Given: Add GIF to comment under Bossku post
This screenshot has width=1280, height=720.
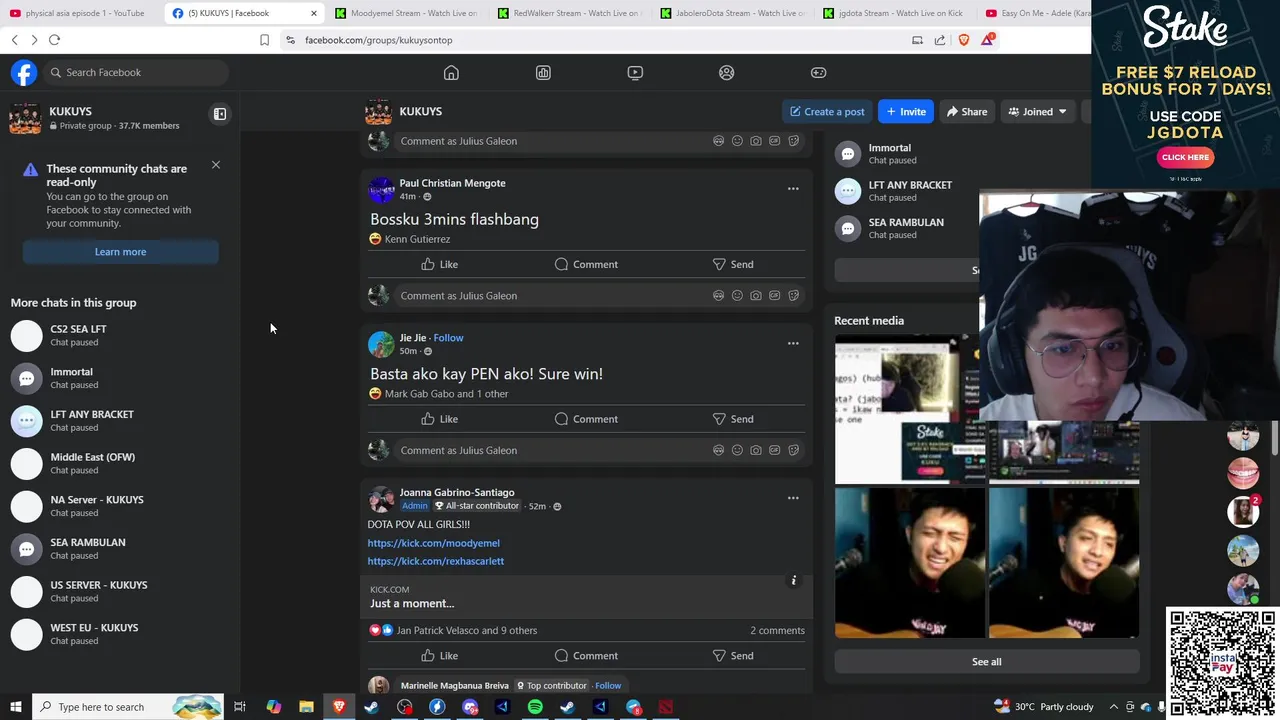Looking at the screenshot, I should (775, 296).
